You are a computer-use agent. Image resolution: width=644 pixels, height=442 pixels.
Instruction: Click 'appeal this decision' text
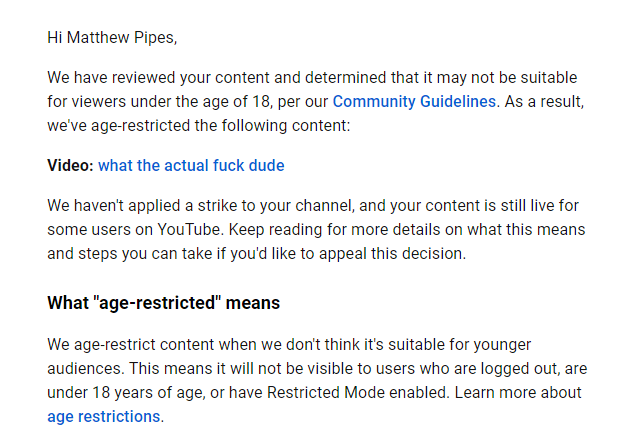coord(390,254)
